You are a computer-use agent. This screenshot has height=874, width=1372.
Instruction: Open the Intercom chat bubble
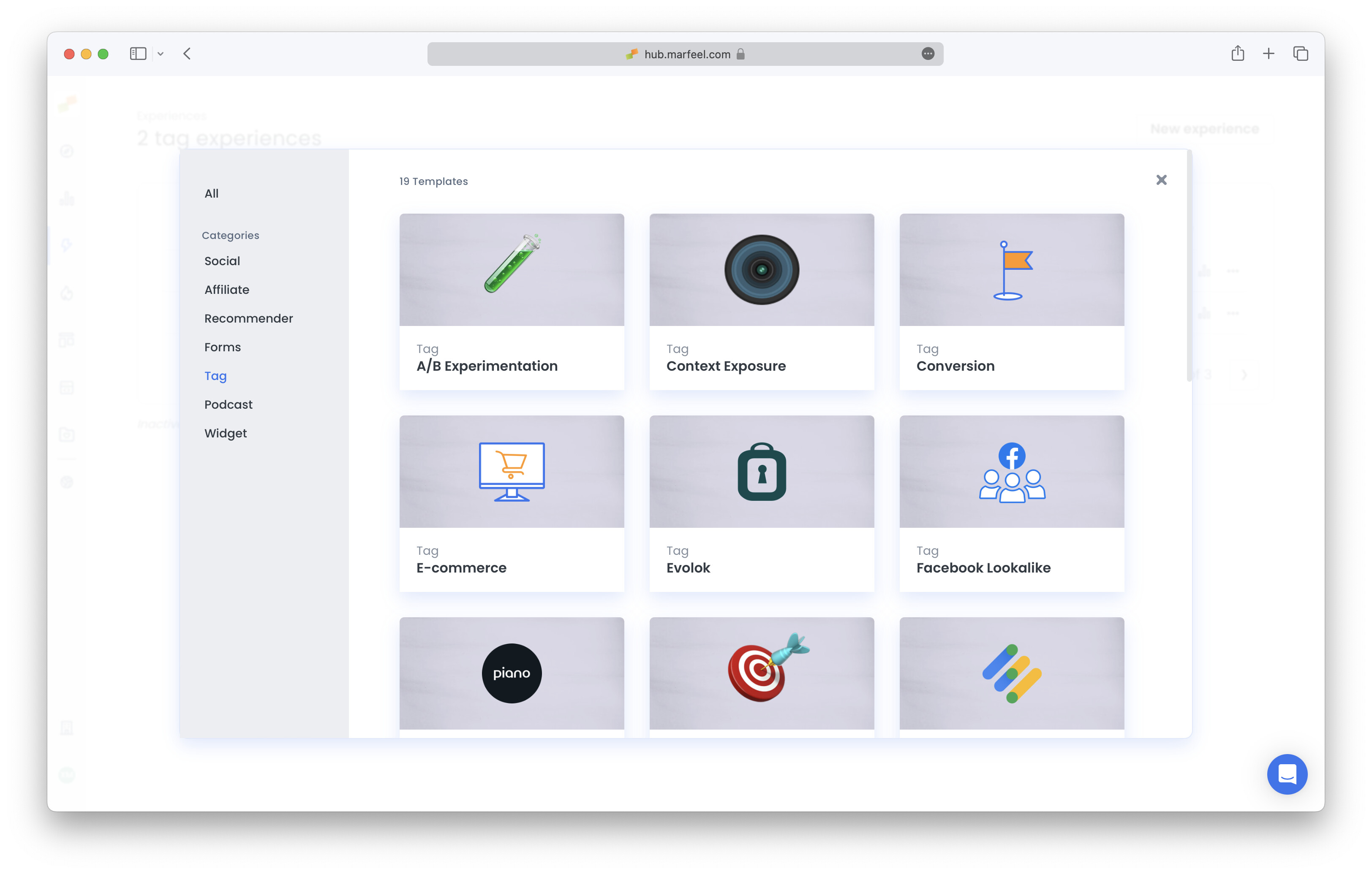coord(1287,774)
